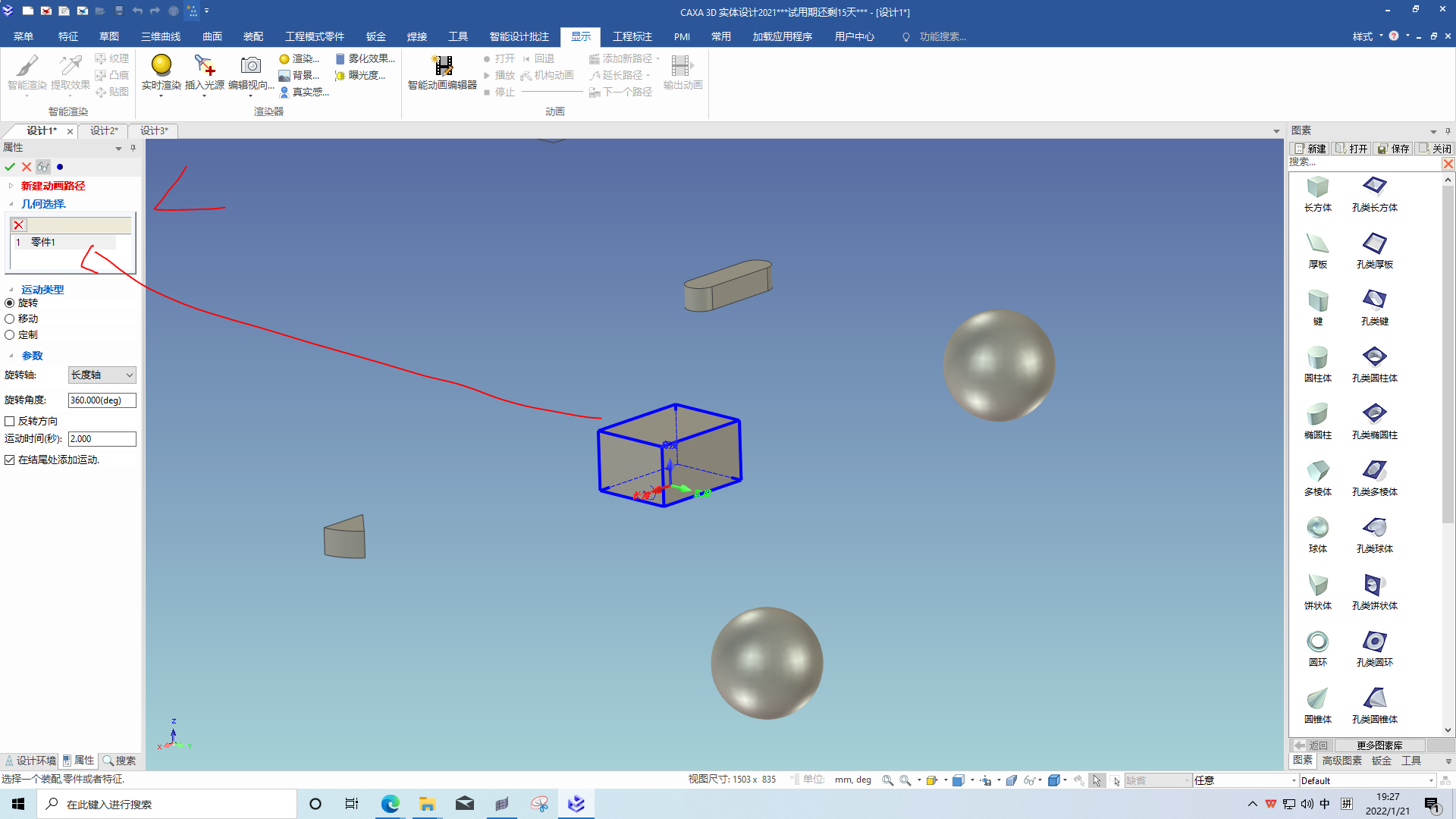Switch to the 设计2 document tab
The image size is (1456, 819).
pyautogui.click(x=104, y=130)
